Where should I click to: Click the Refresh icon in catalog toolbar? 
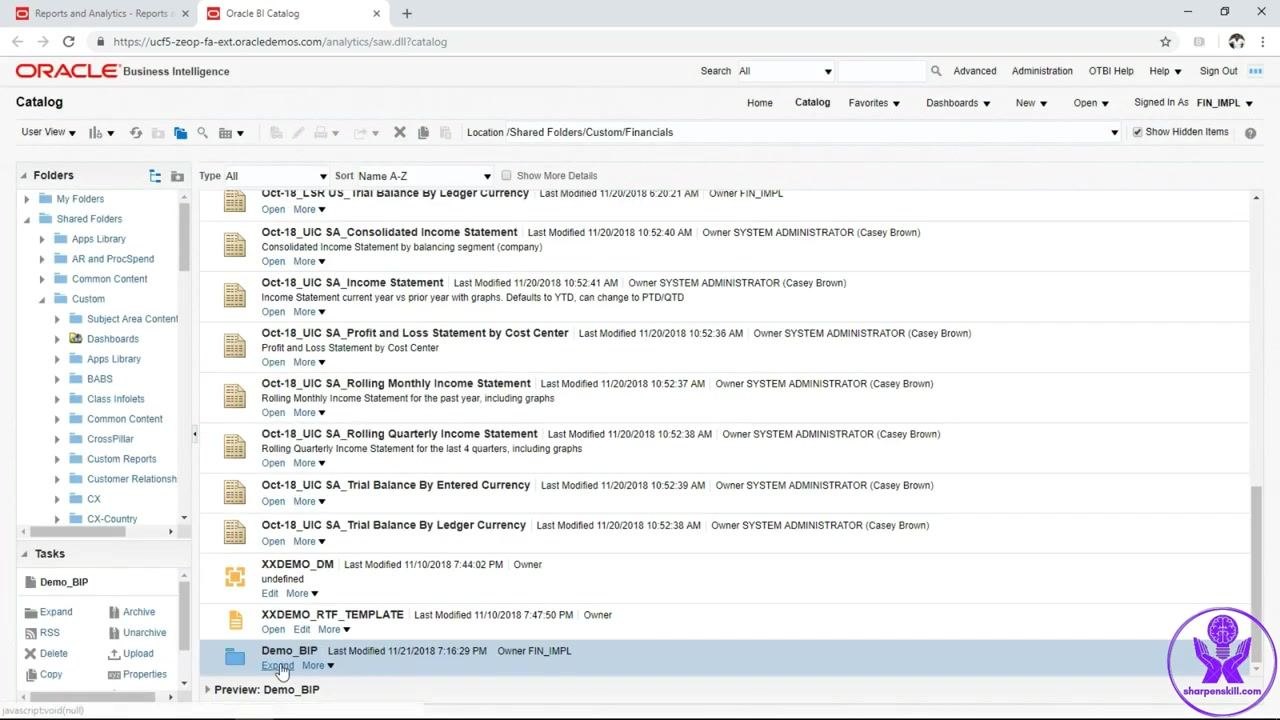click(136, 133)
